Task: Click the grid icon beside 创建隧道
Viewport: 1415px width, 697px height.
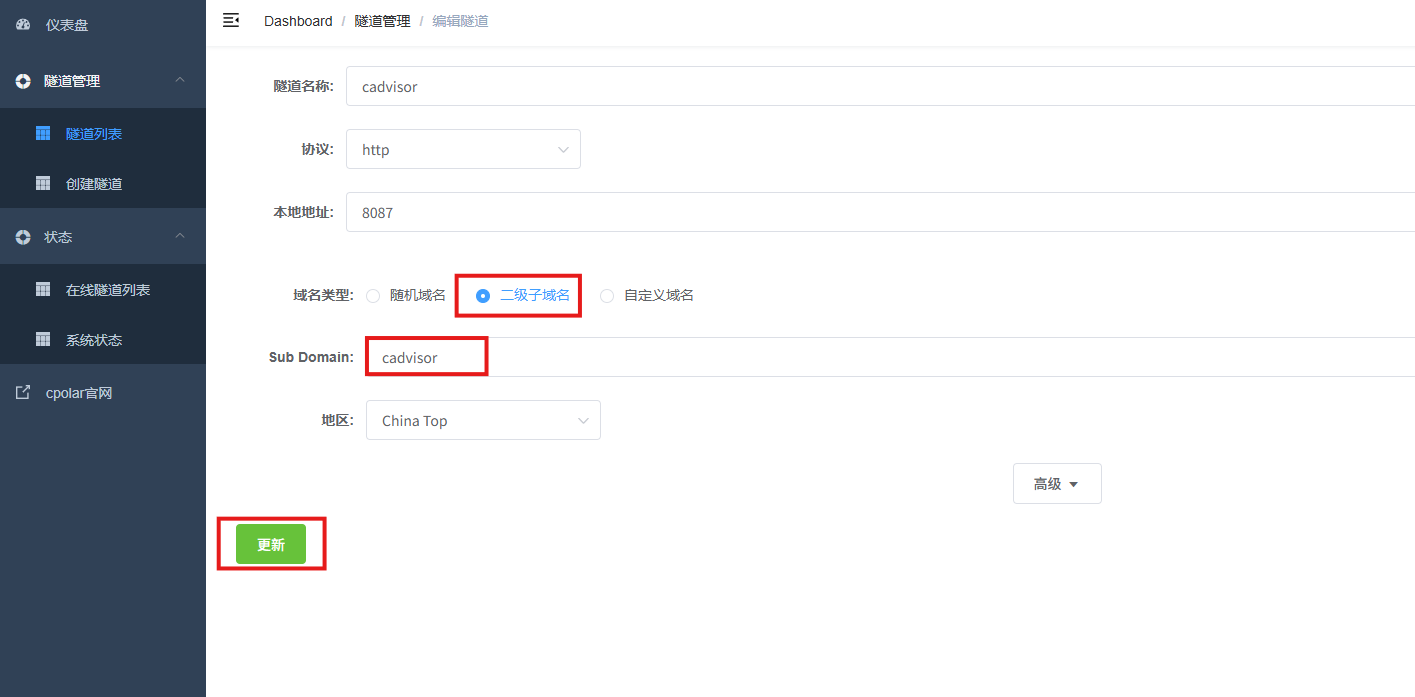Action: [x=43, y=183]
